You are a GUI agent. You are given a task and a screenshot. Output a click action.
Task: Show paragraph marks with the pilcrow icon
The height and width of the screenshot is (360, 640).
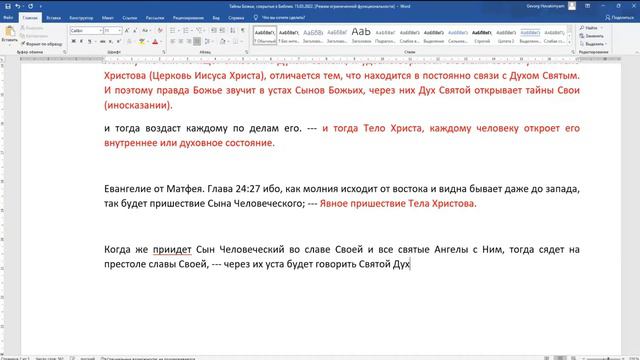pyautogui.click(x=243, y=31)
